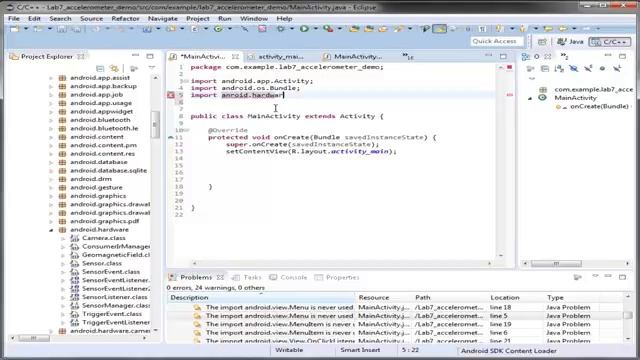Open the Window menu
The height and width of the screenshot is (360, 640).
click(253, 19)
